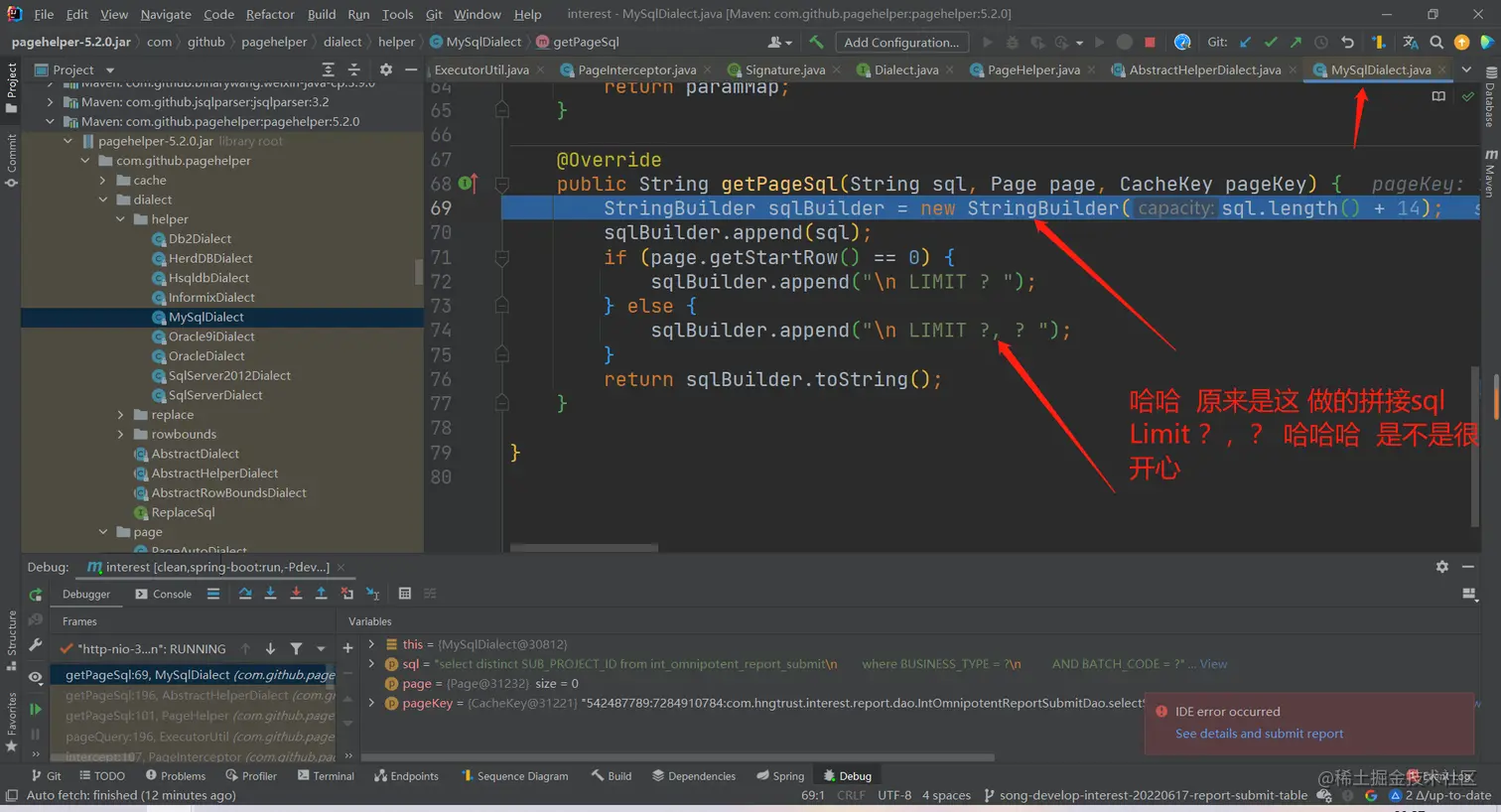Open the Problems tool window

click(x=176, y=776)
